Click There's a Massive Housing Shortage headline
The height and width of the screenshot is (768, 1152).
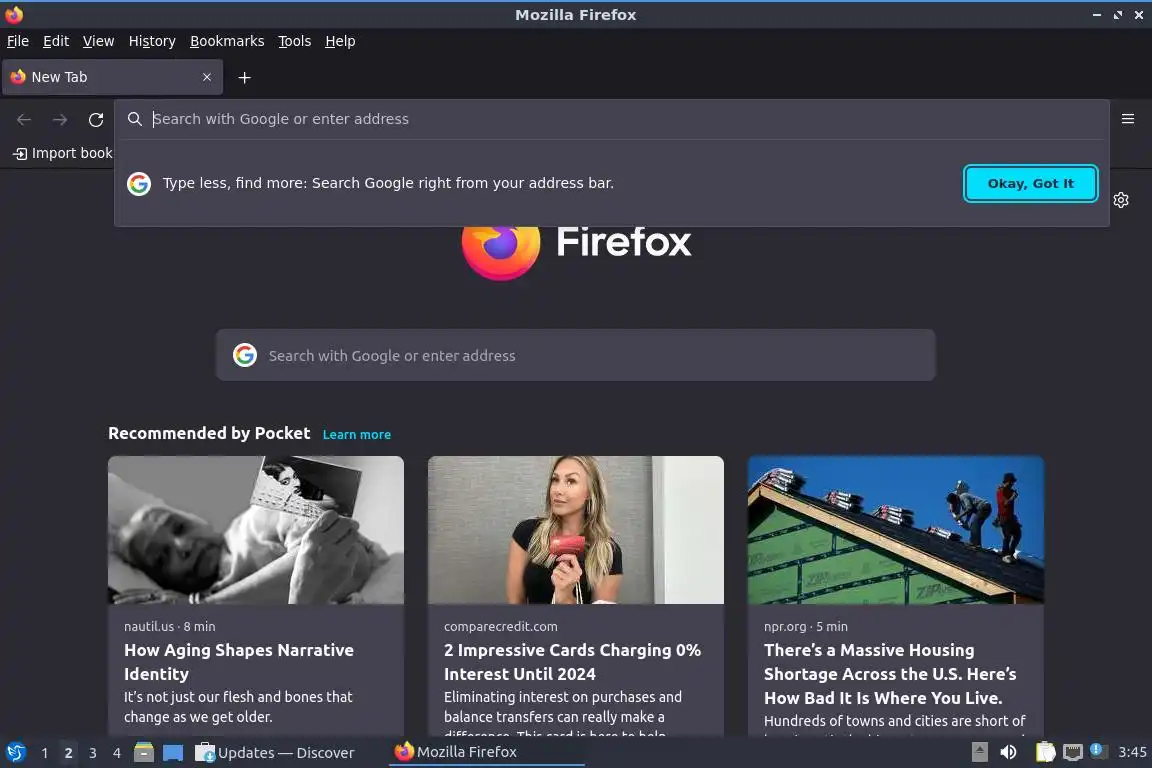pyautogui.click(x=890, y=674)
